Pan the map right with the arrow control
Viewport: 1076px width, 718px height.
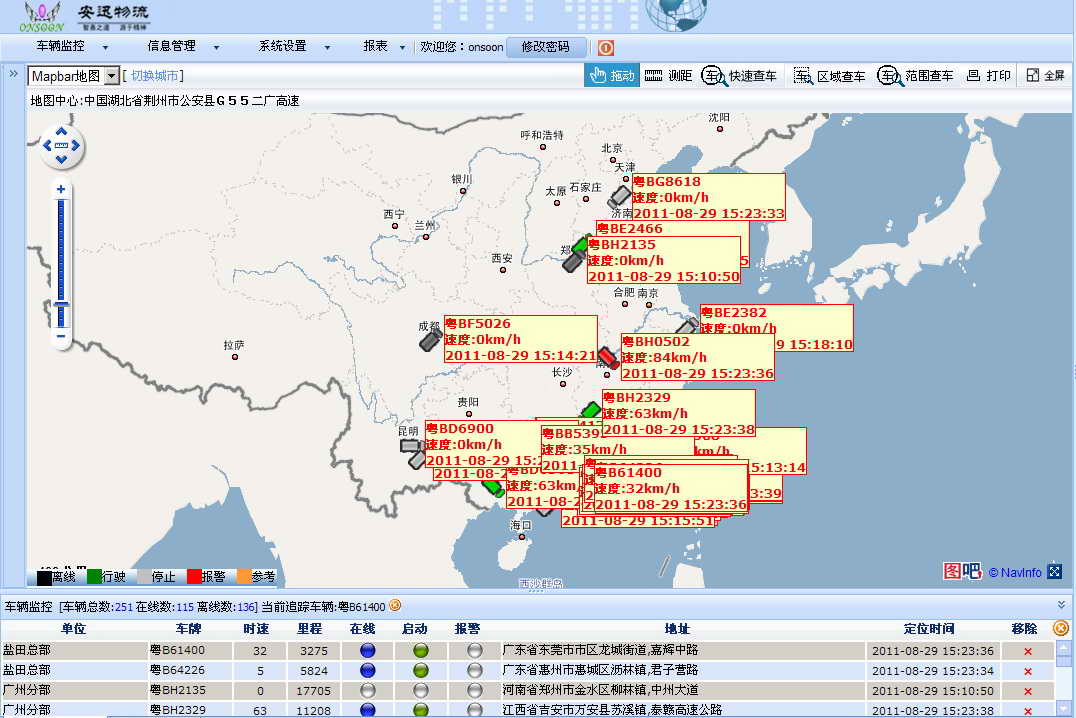point(75,146)
